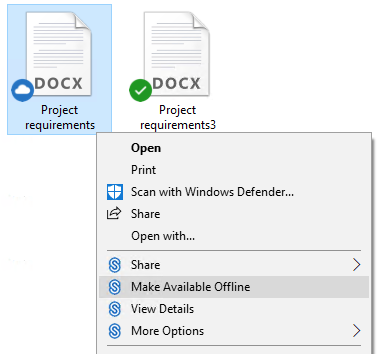Screen dimensions: 391x364
Task: Select the Project requirements DOCX file icon
Action: [x=59, y=54]
